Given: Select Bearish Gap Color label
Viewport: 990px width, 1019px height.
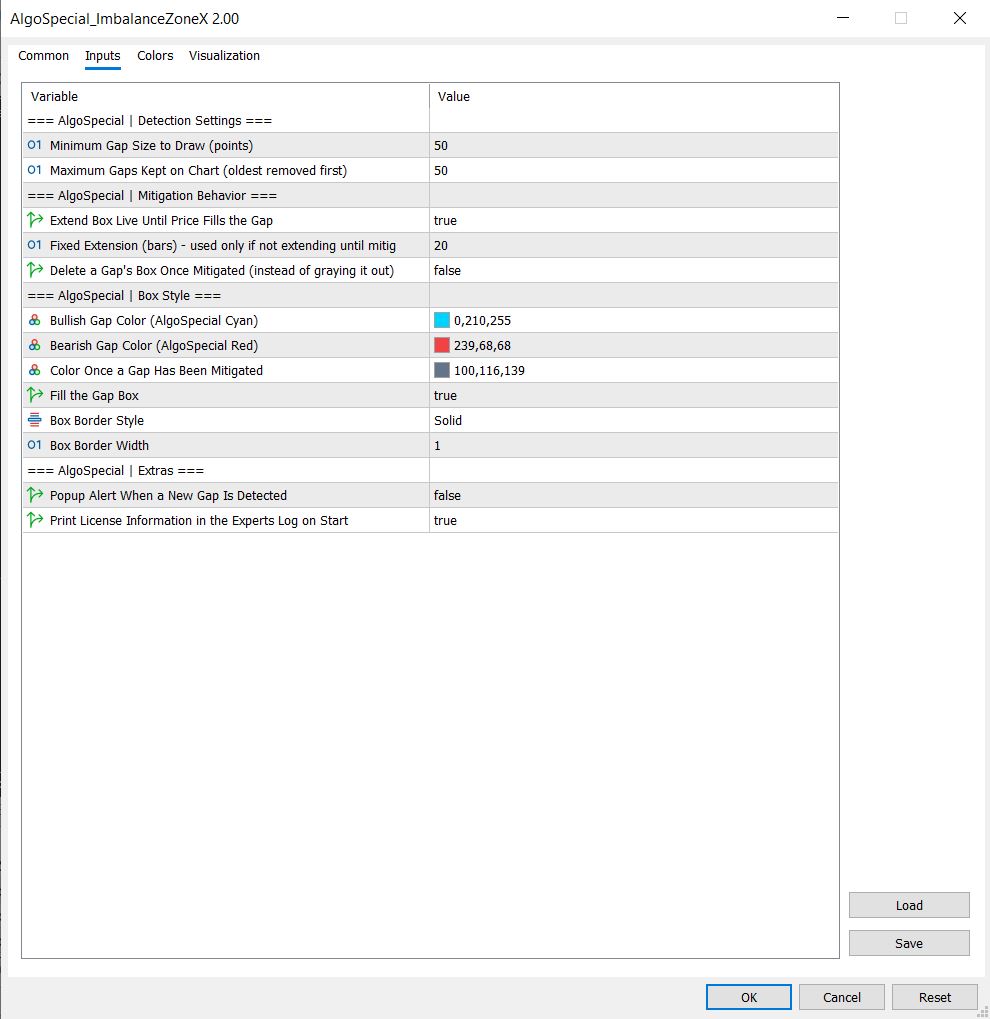Looking at the screenshot, I should tap(154, 346).
